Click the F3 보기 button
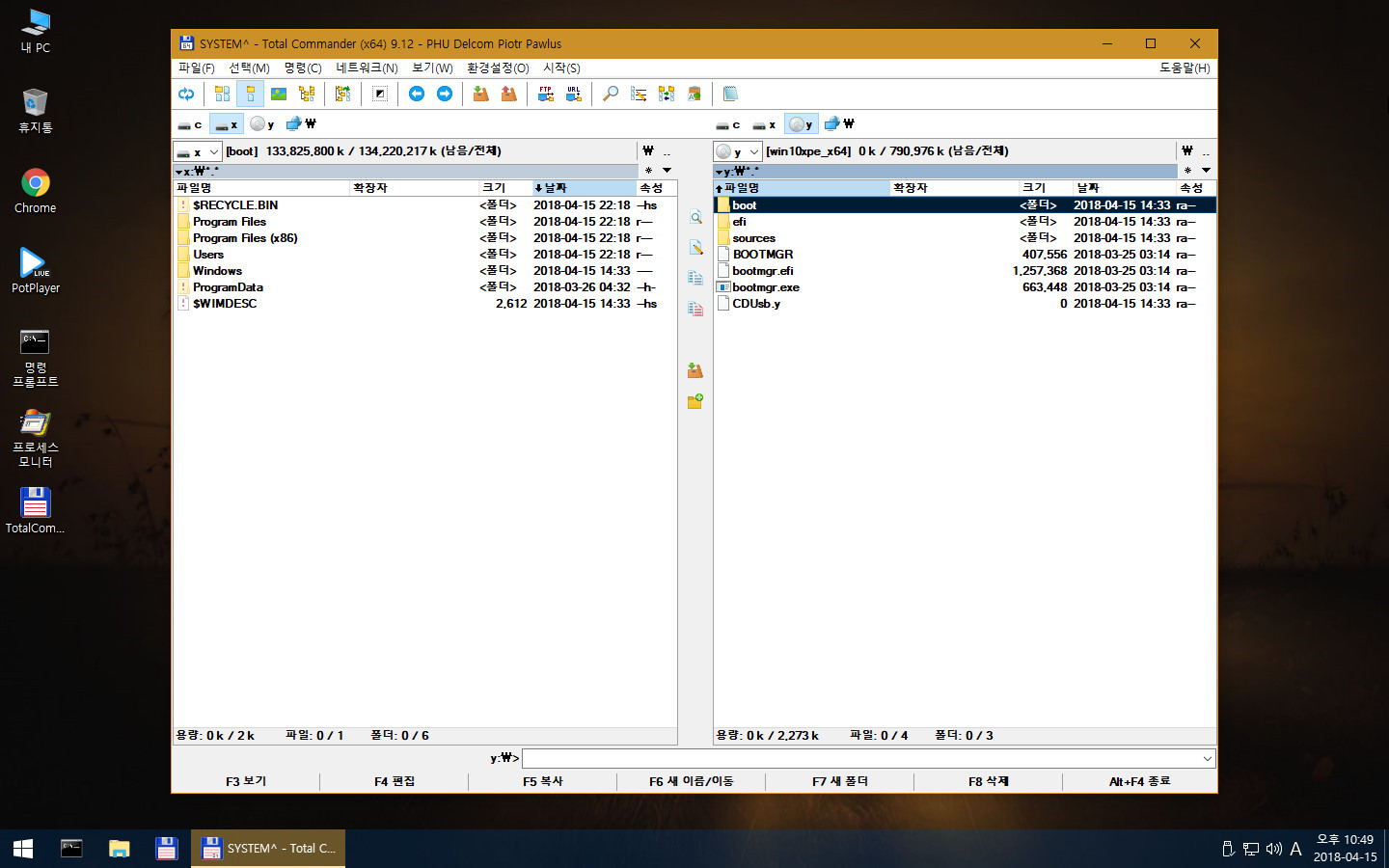This screenshot has height=868, width=1389. (x=246, y=781)
